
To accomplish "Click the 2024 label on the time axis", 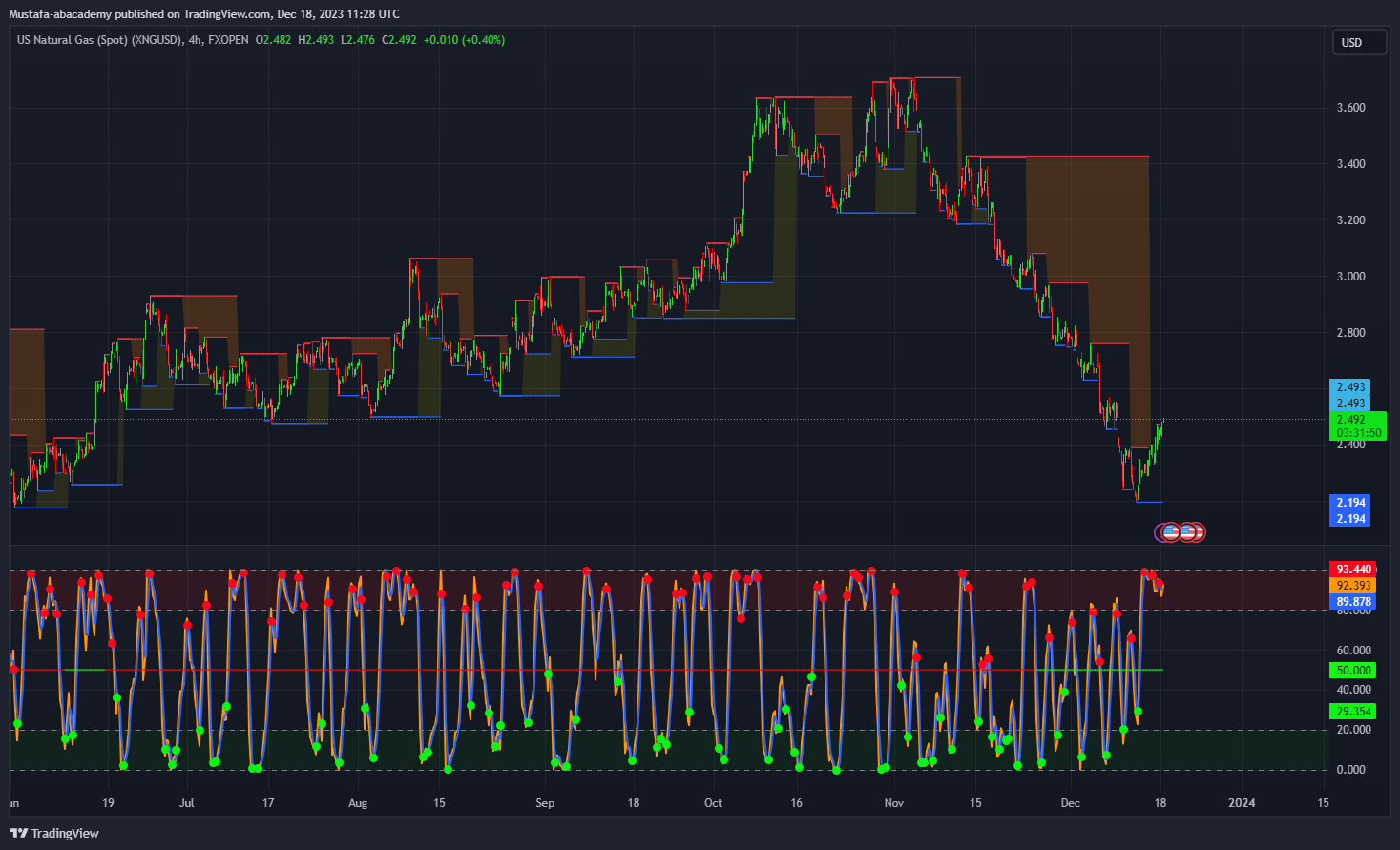I will point(1242,803).
